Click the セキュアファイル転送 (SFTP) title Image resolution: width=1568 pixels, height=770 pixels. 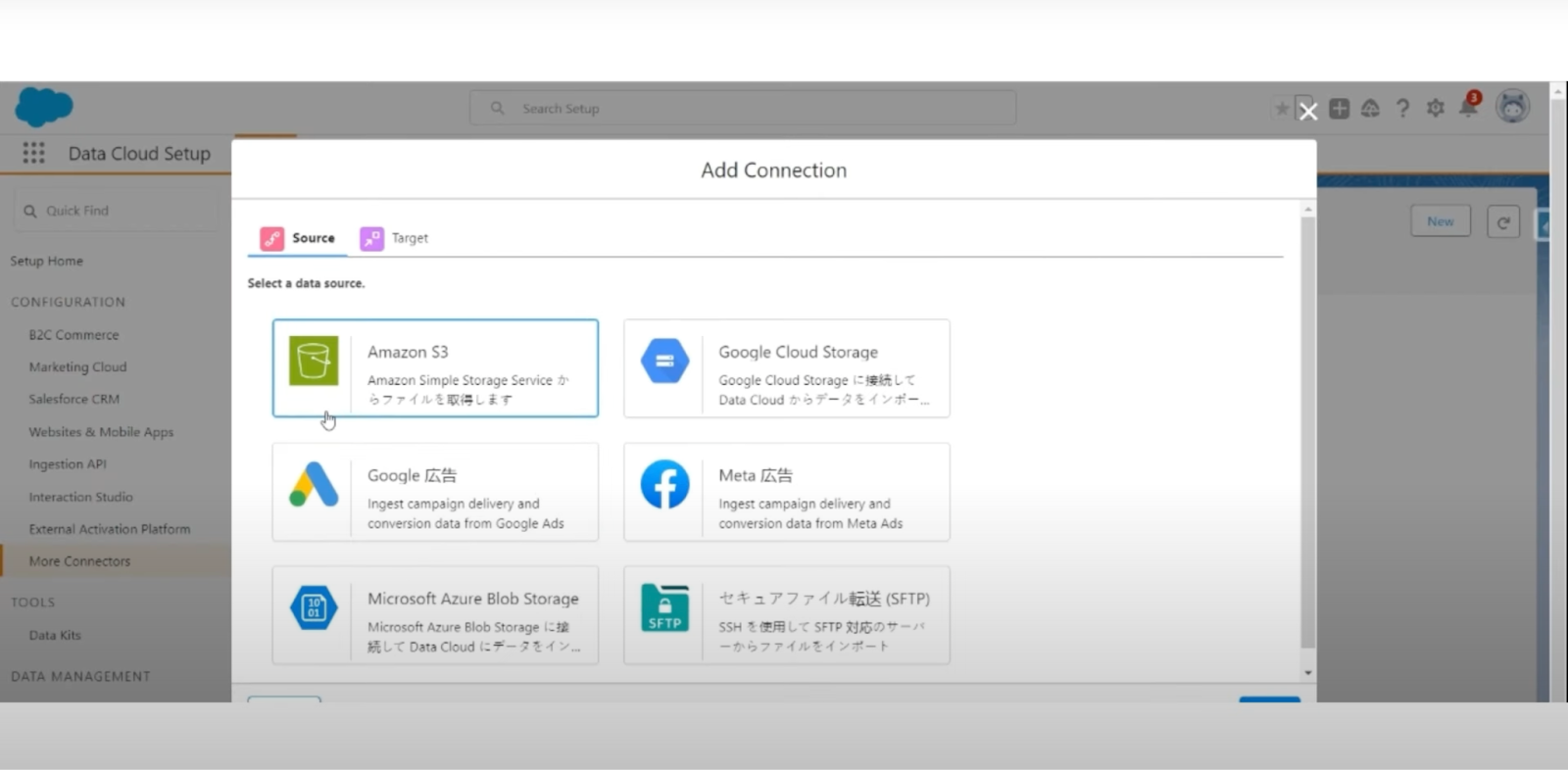coord(824,599)
